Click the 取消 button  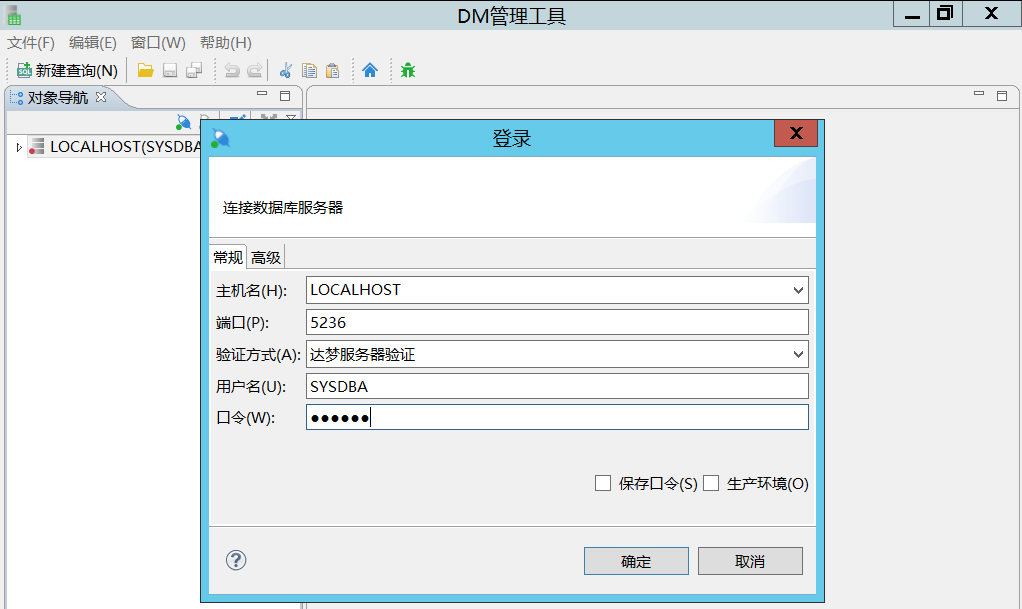coord(750,561)
